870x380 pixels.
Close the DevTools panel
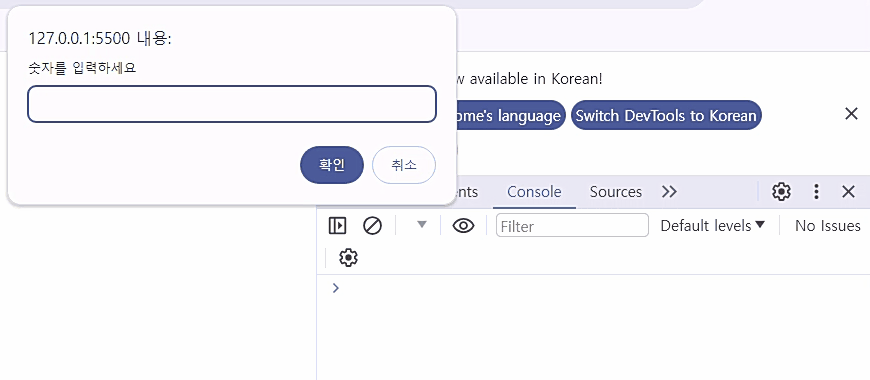848,192
